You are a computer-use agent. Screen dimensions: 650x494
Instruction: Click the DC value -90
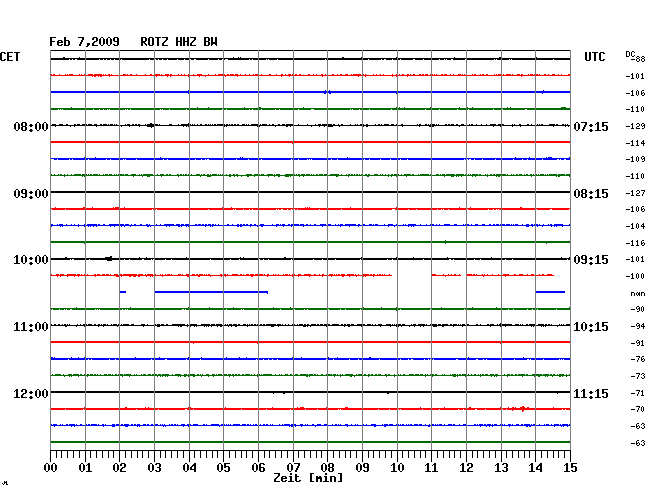pos(638,310)
